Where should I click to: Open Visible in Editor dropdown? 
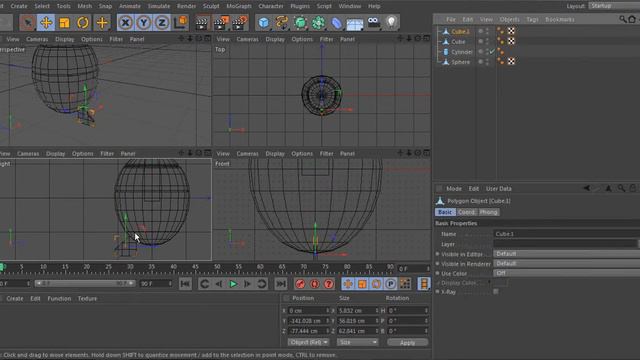click(567, 254)
